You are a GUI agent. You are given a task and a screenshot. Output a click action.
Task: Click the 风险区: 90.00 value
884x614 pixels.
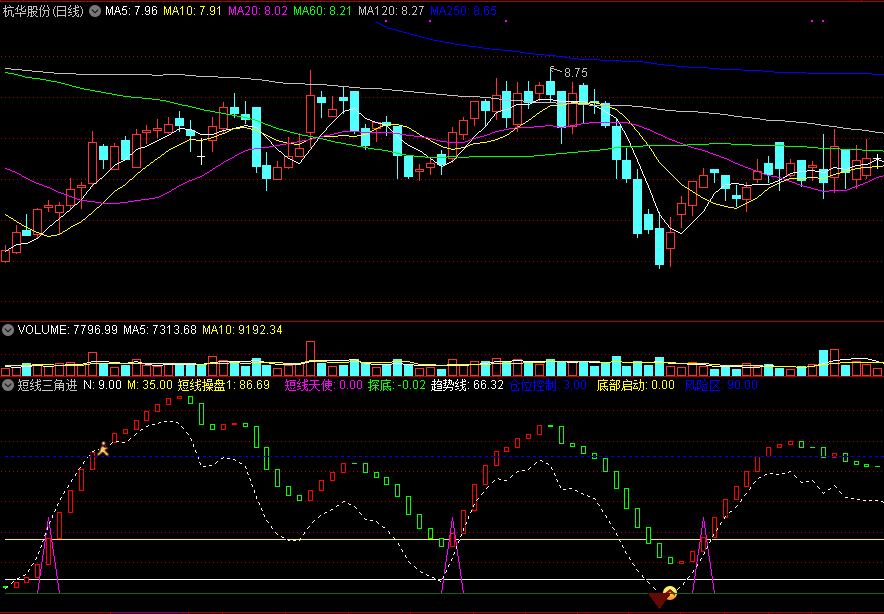coord(721,385)
